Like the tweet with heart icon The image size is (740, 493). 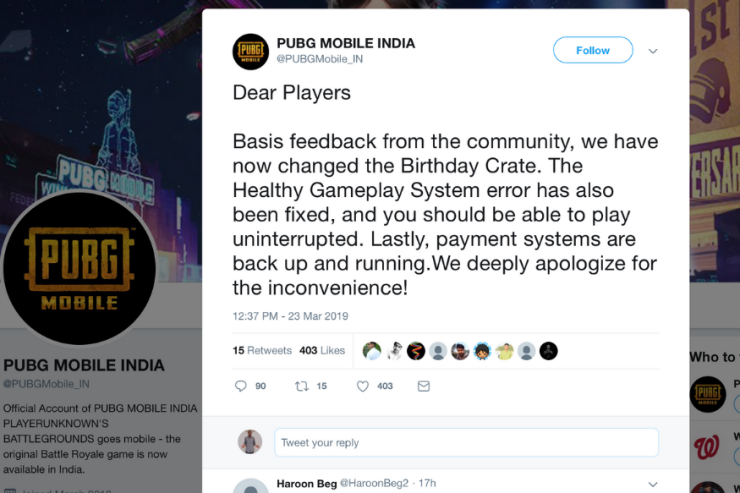[x=362, y=386]
